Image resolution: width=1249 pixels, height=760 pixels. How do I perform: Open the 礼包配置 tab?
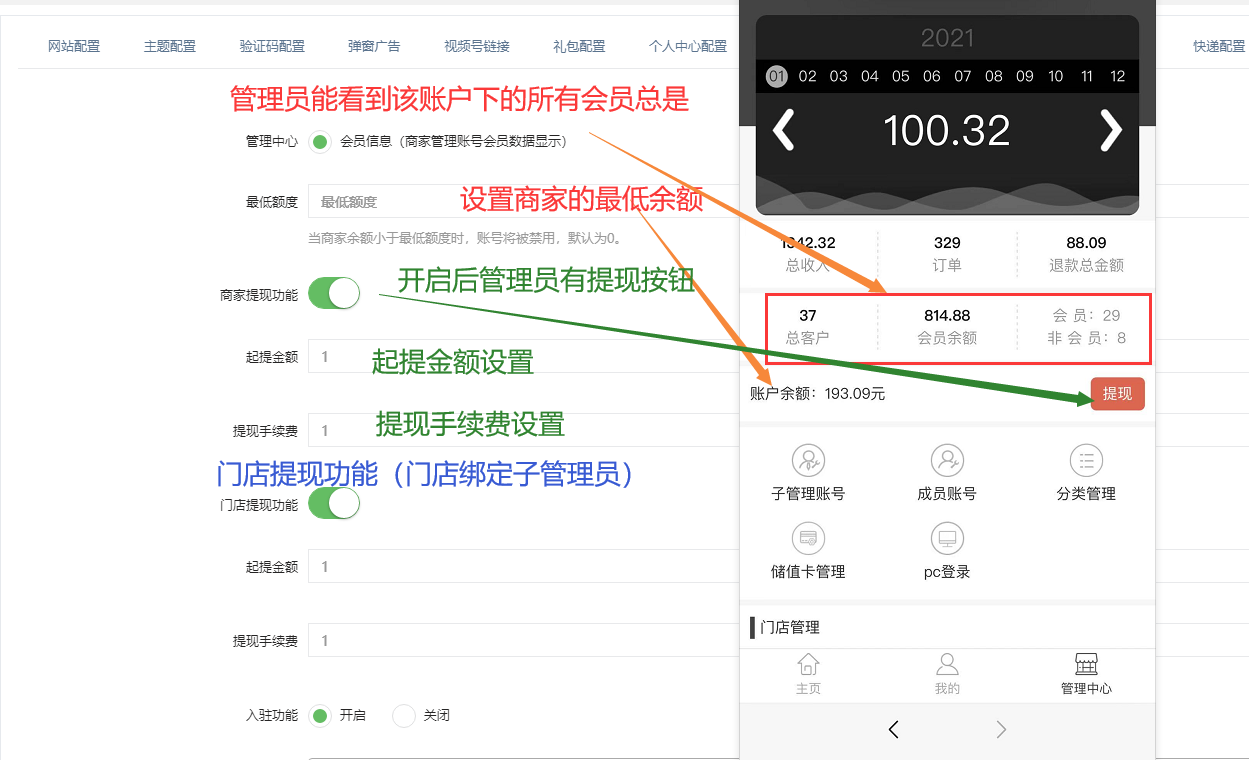(x=579, y=46)
